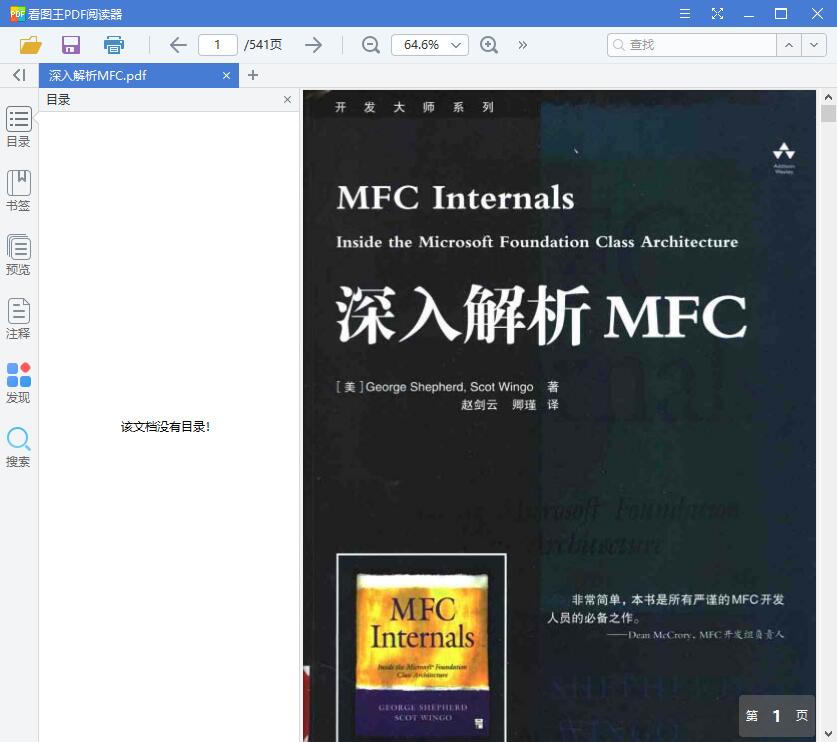The height and width of the screenshot is (742, 837).
Task: Jump to next search result arrow
Action: click(x=814, y=45)
